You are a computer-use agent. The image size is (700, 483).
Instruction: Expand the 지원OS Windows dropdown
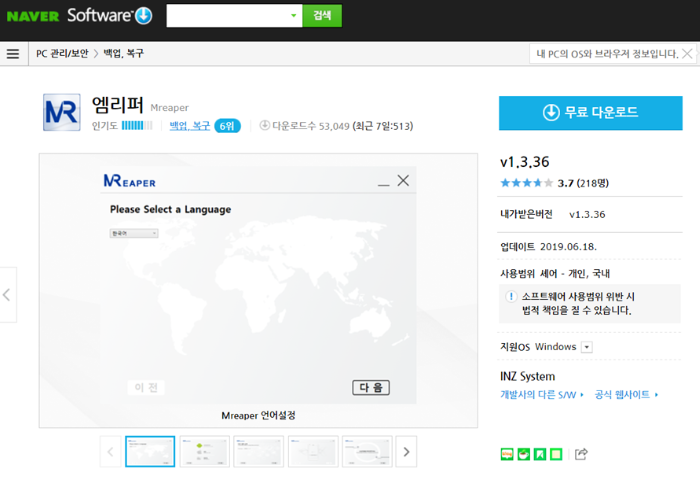587,347
